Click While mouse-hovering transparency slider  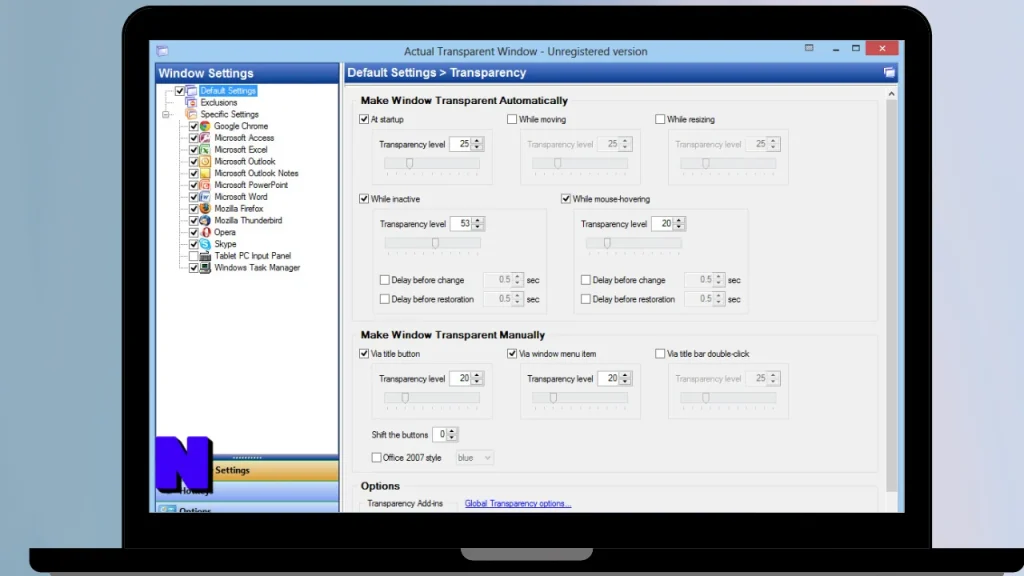click(x=633, y=244)
